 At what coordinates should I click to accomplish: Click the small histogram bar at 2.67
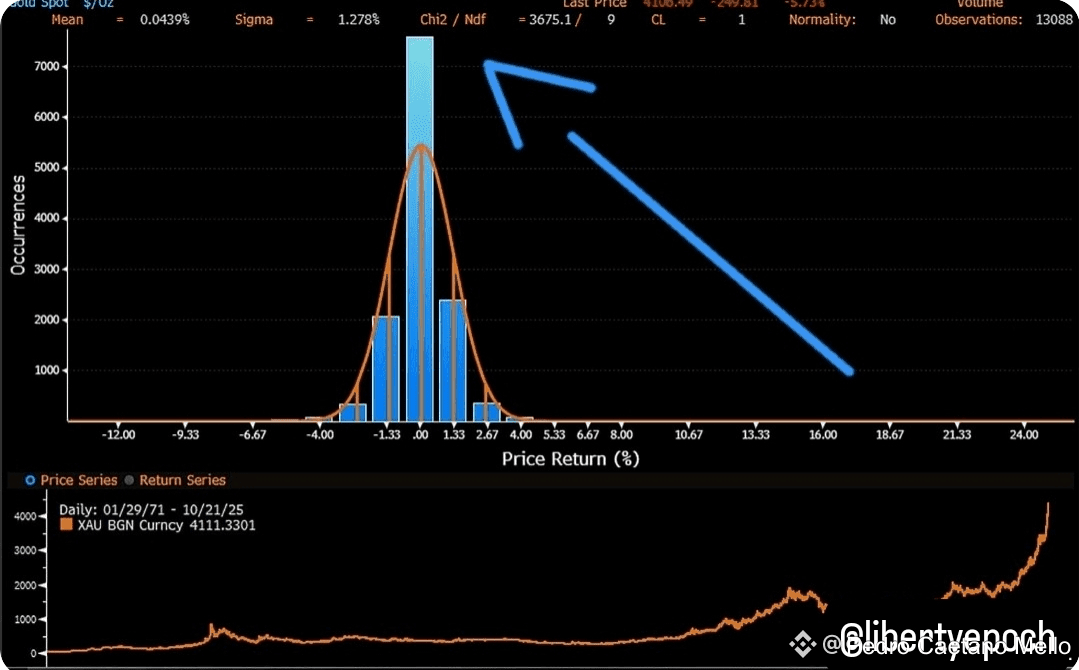(487, 412)
